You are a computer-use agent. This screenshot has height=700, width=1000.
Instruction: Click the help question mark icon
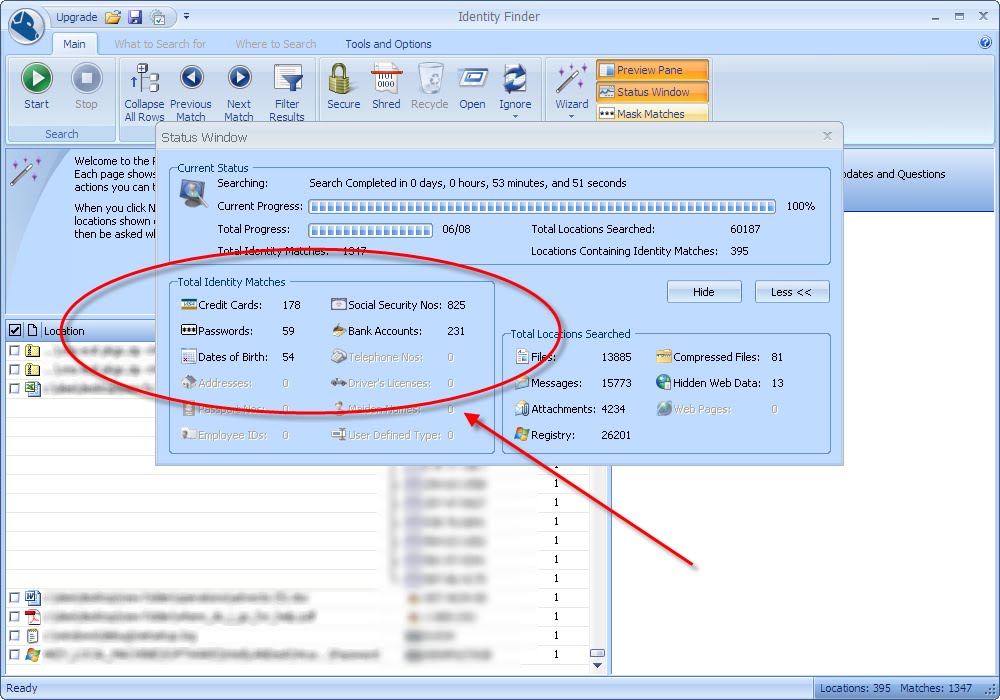coord(985,43)
